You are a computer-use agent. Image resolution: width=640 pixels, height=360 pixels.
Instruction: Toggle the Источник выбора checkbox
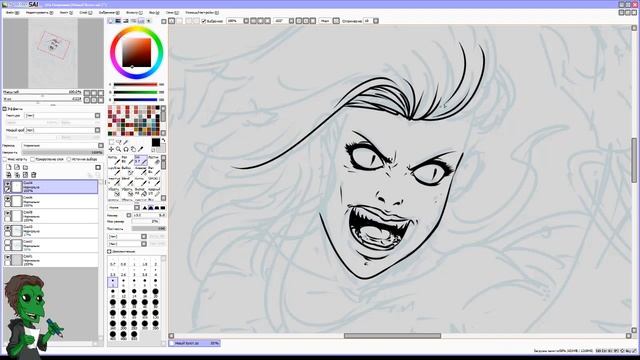pos(69,159)
